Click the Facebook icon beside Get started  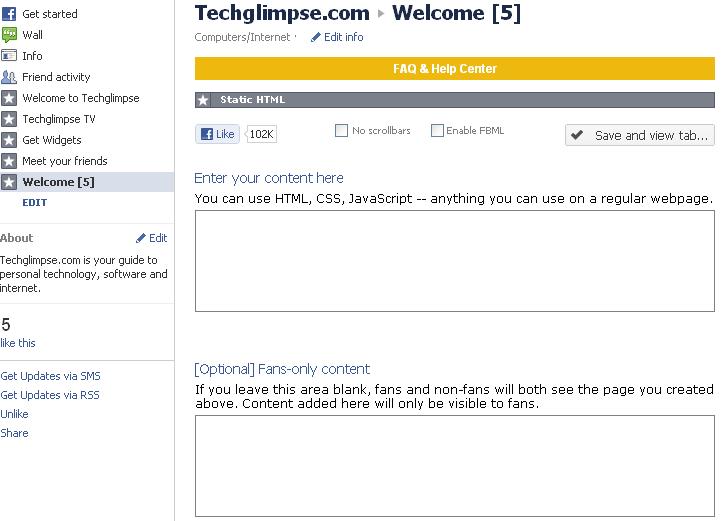9,14
